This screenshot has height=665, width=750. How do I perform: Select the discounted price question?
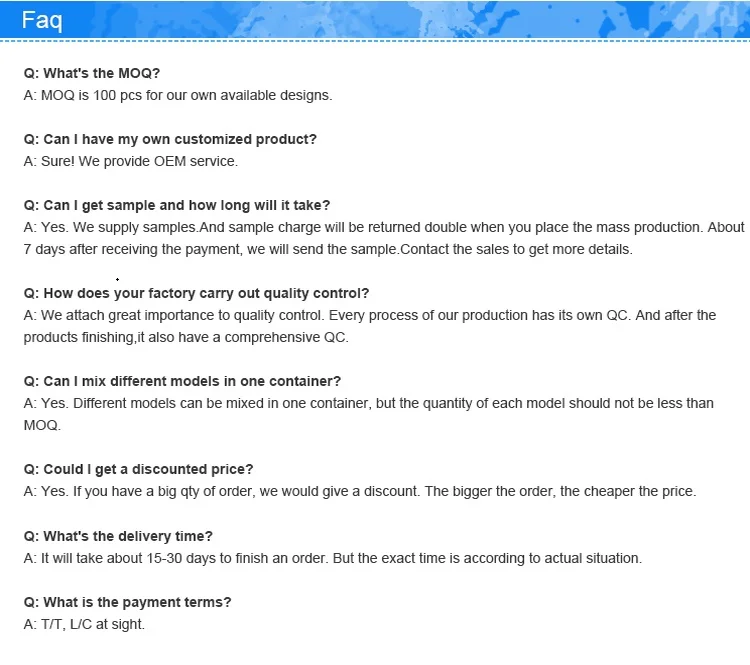click(x=138, y=469)
